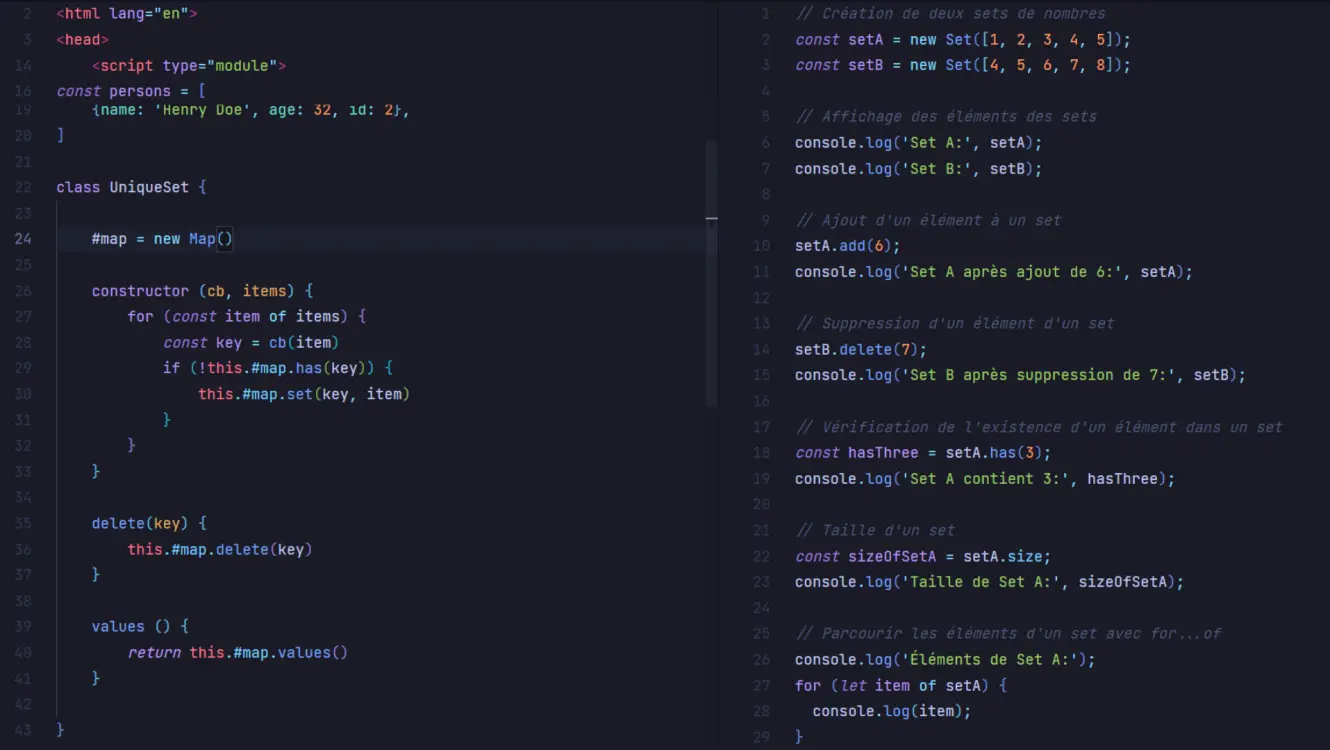This screenshot has width=1330, height=750.
Task: Click comment 'Ajout d'un élément à un set'
Action: pos(928,220)
